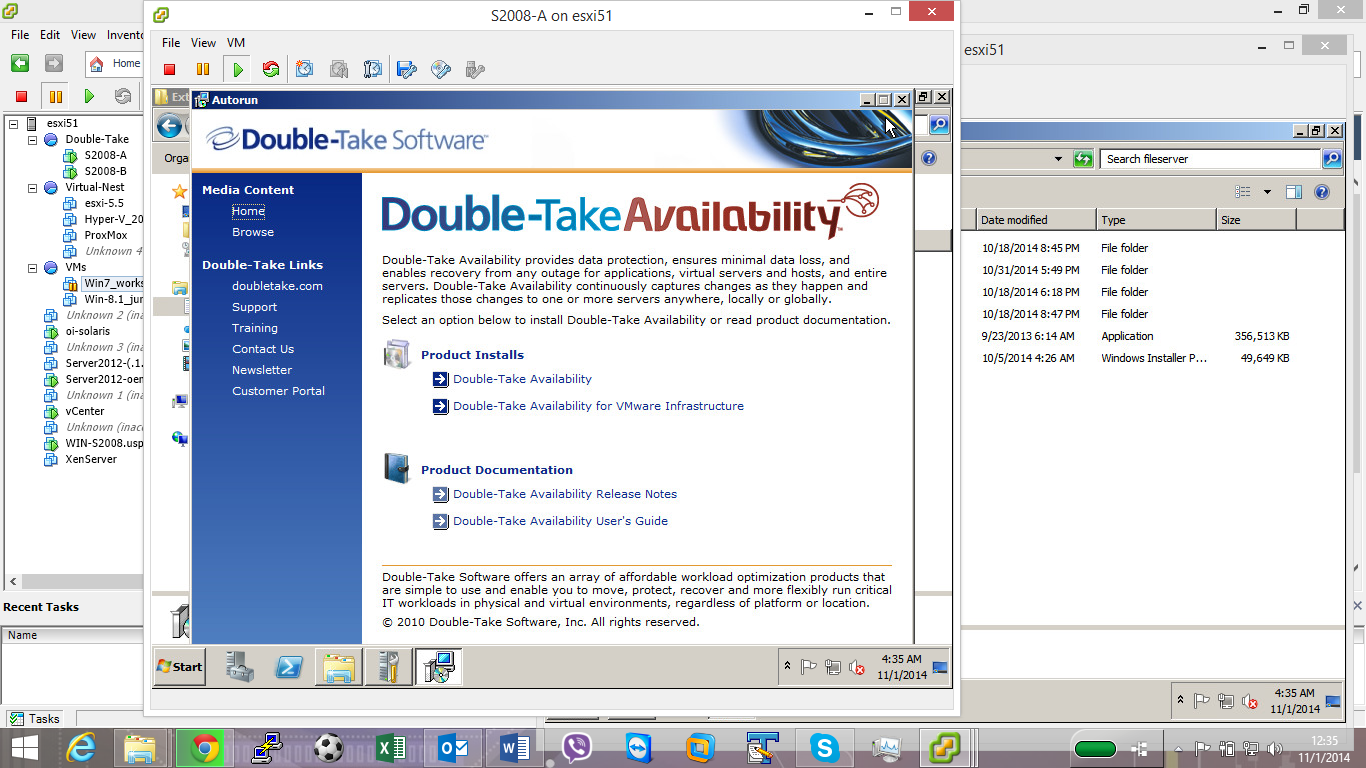Open Skype from host taskbar
This screenshot has width=1366, height=768.
825,747
